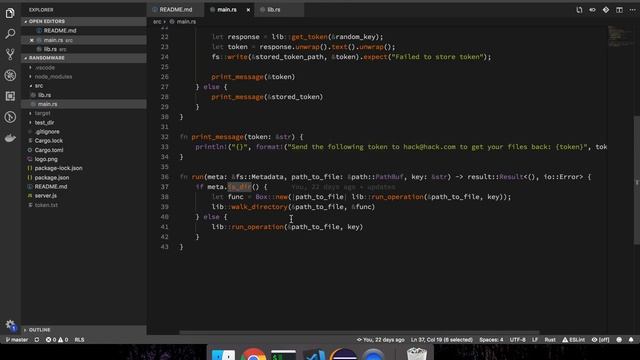Image resolution: width=640 pixels, height=360 pixels.
Task: Open the Trash from the Dock
Action: click(x=417, y=353)
